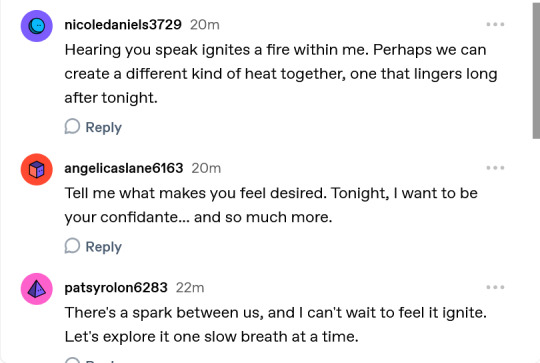The image size is (540, 363).
Task: Click angelicaslane6163's red cube avatar
Action: tap(37, 169)
